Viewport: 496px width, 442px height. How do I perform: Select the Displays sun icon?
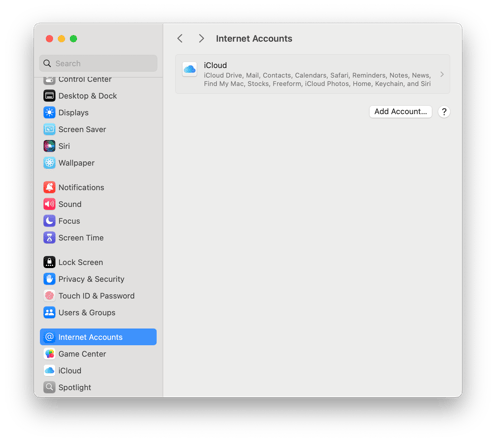tap(49, 113)
